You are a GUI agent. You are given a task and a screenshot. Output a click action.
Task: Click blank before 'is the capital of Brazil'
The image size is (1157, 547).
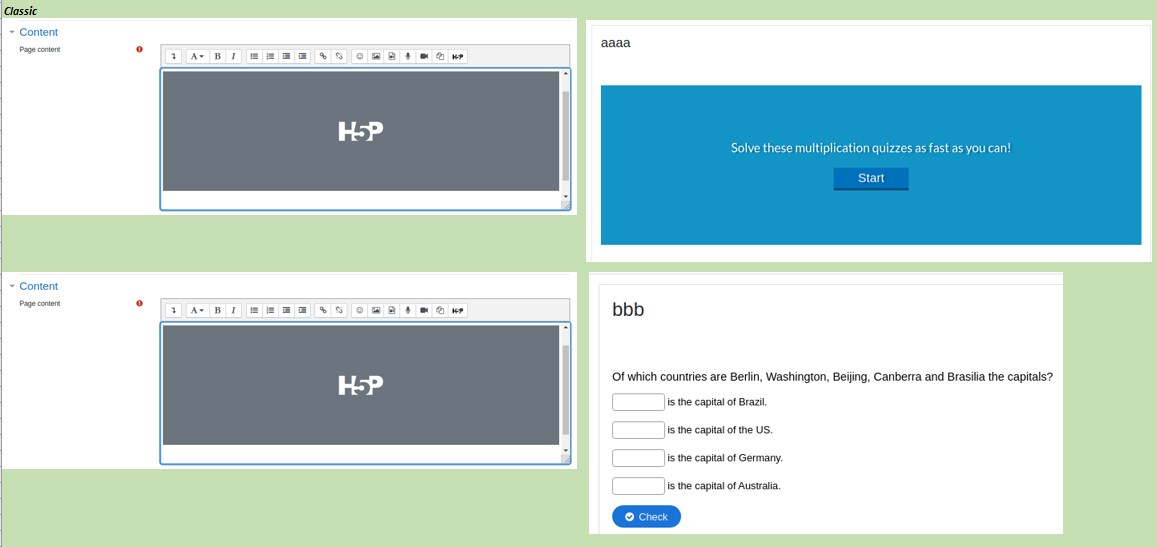click(x=638, y=402)
